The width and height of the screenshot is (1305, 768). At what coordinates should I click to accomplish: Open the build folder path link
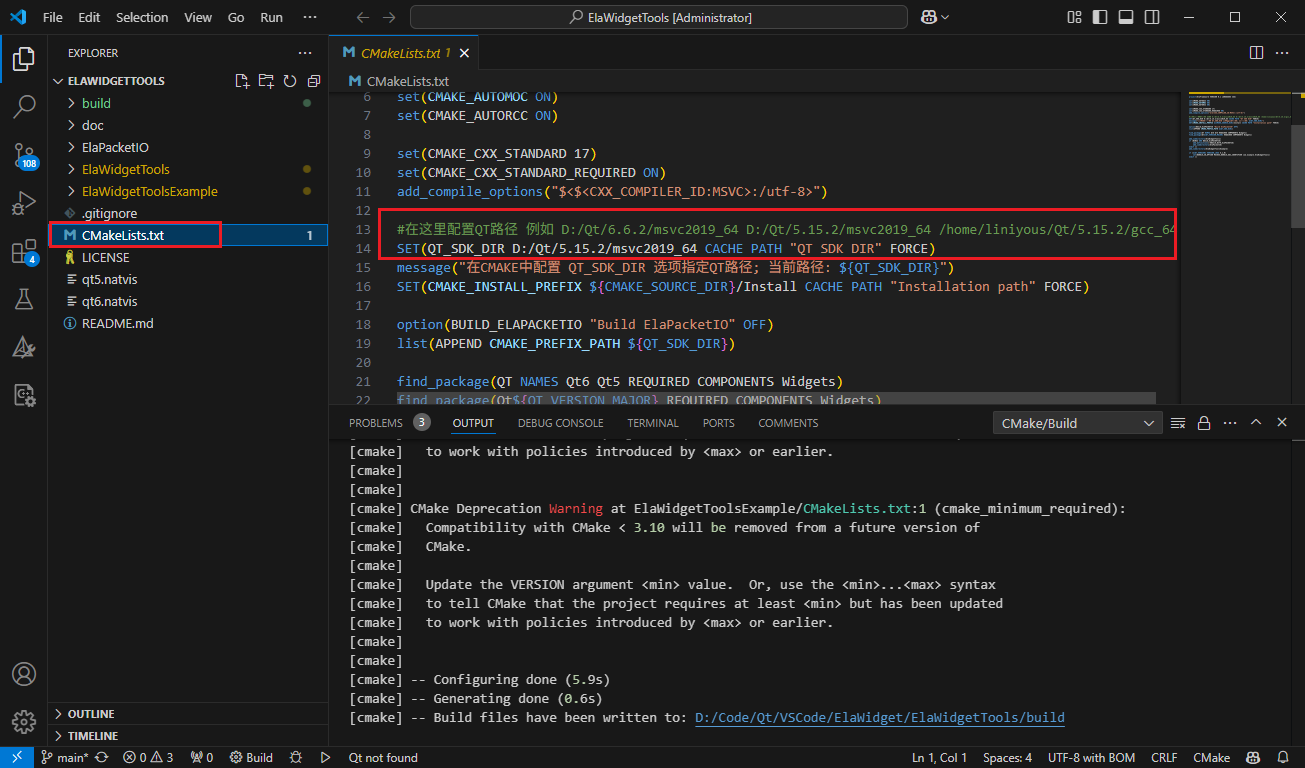coord(879,717)
